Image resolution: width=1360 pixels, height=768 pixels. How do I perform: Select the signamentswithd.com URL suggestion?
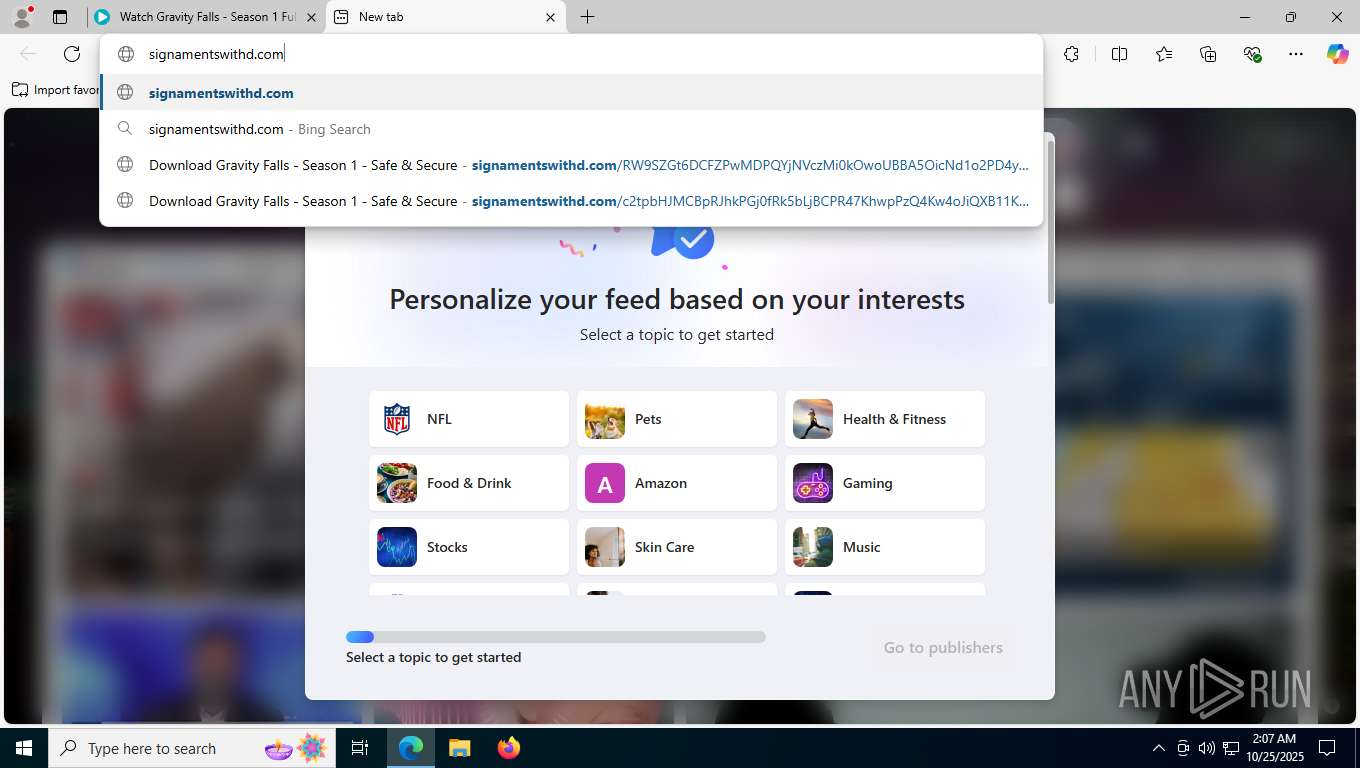tap(571, 93)
